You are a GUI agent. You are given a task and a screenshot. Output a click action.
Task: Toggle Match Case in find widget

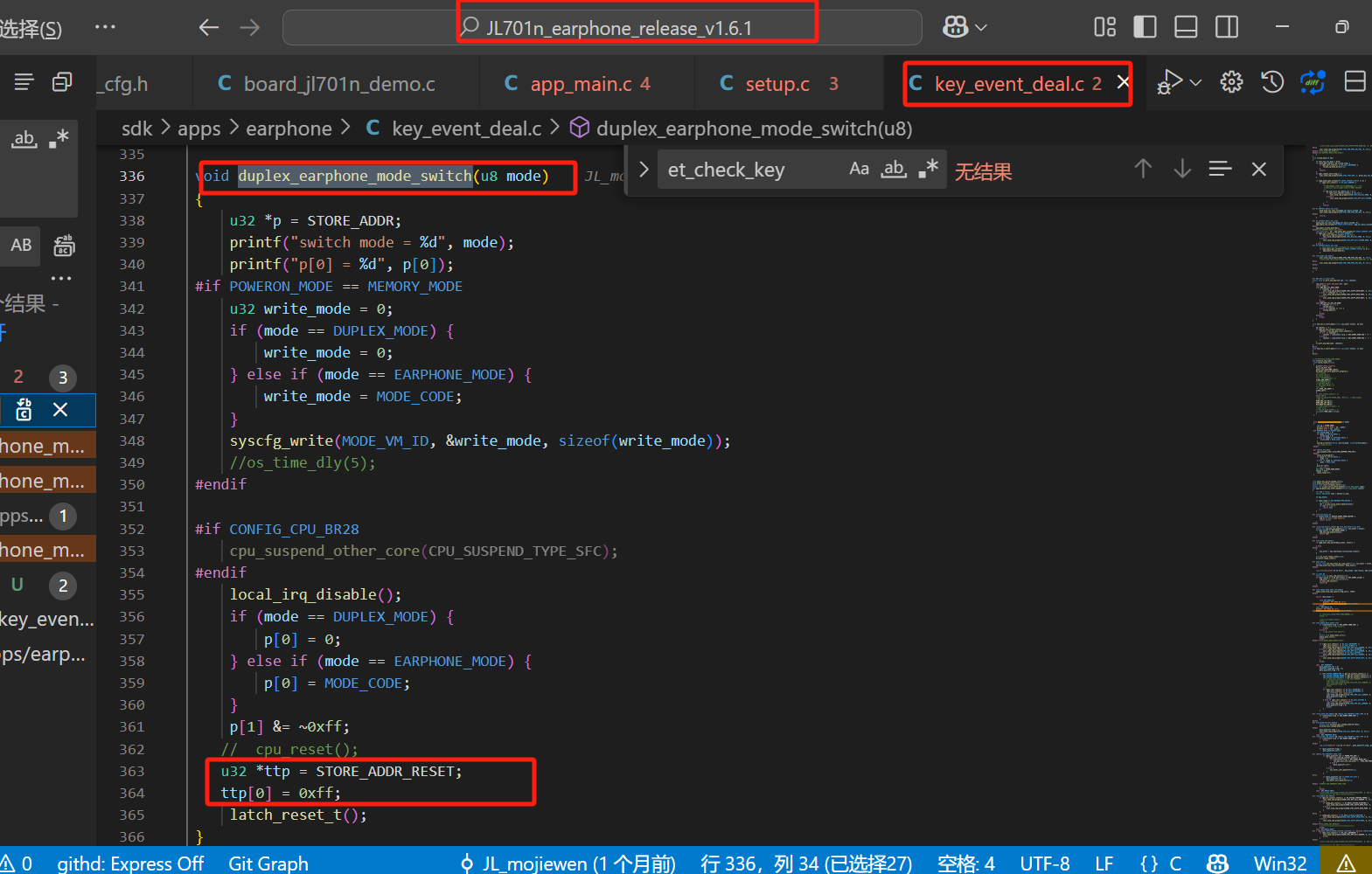[859, 169]
